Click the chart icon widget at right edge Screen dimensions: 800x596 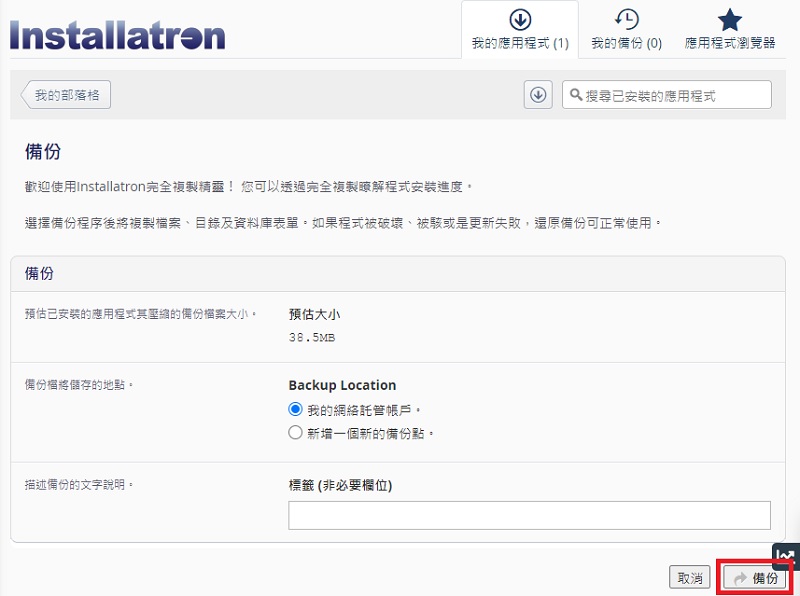point(786,556)
